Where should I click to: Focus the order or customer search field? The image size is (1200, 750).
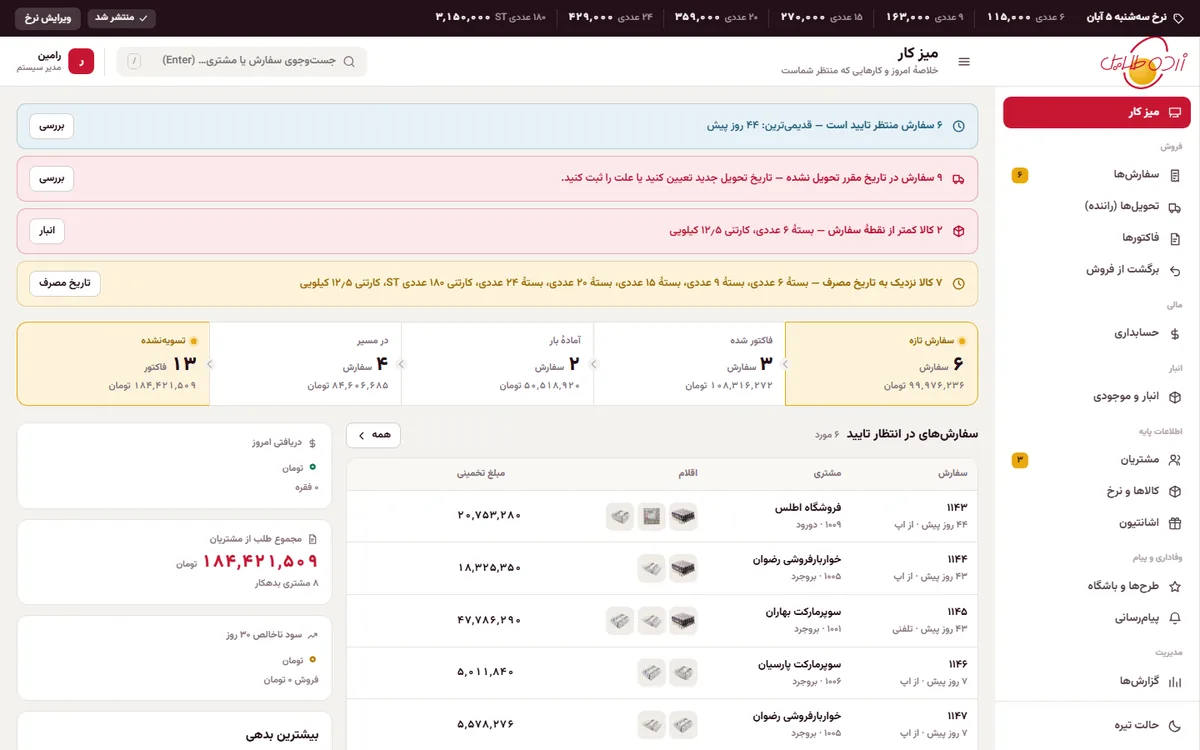[x=241, y=61]
